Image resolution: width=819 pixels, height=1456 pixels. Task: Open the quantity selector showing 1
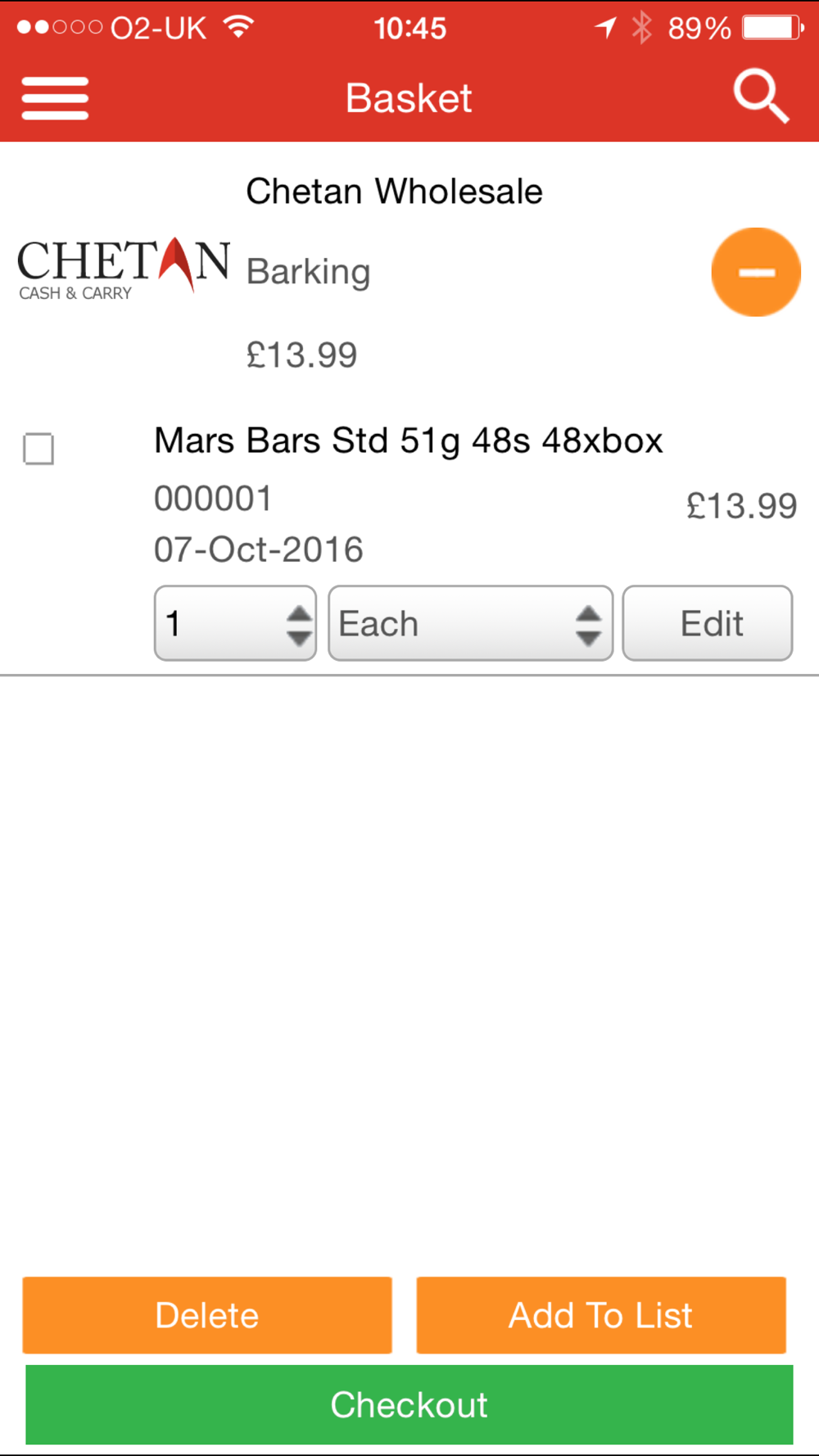[x=235, y=623]
